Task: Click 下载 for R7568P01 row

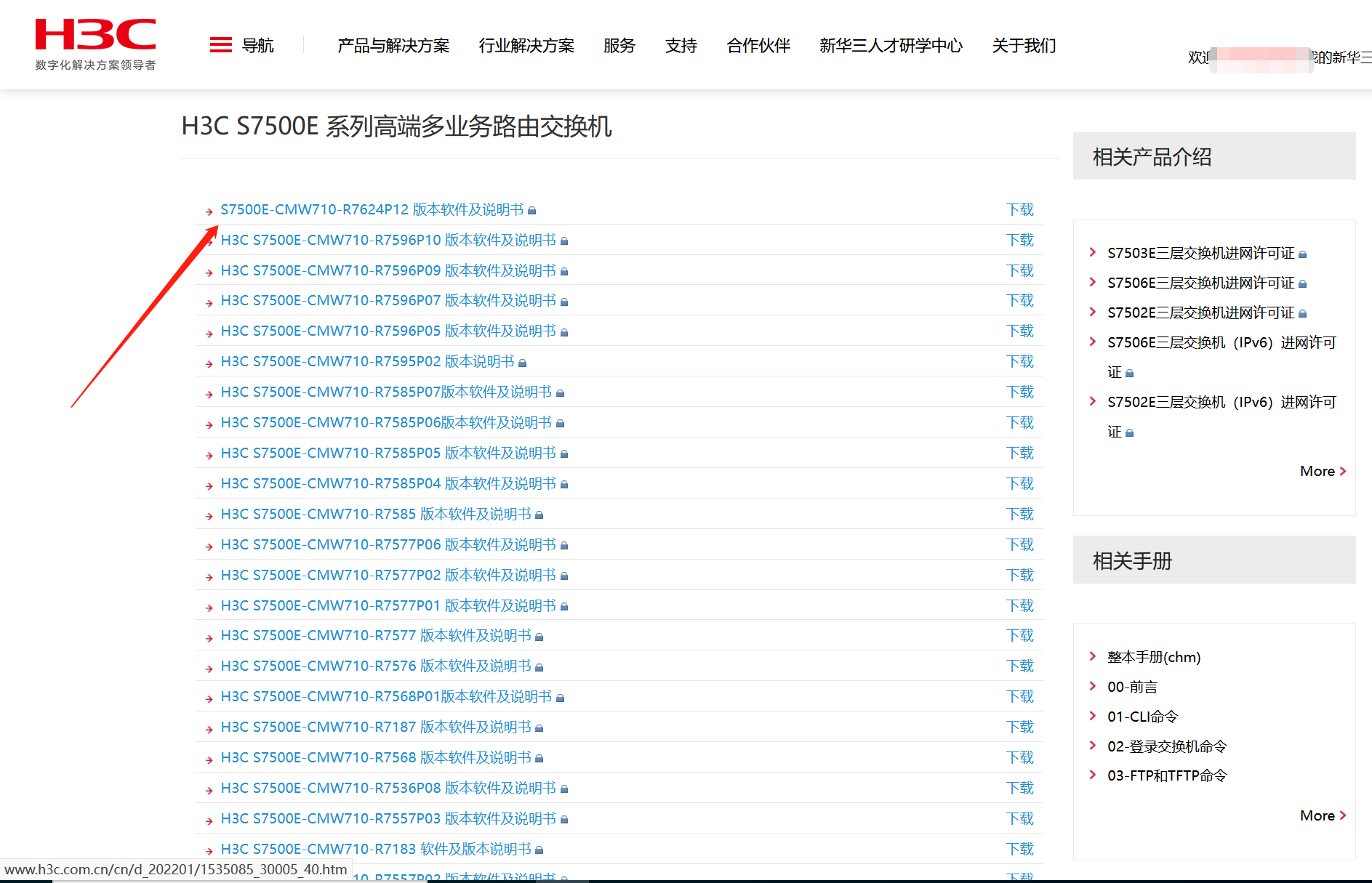Action: click(x=1020, y=697)
